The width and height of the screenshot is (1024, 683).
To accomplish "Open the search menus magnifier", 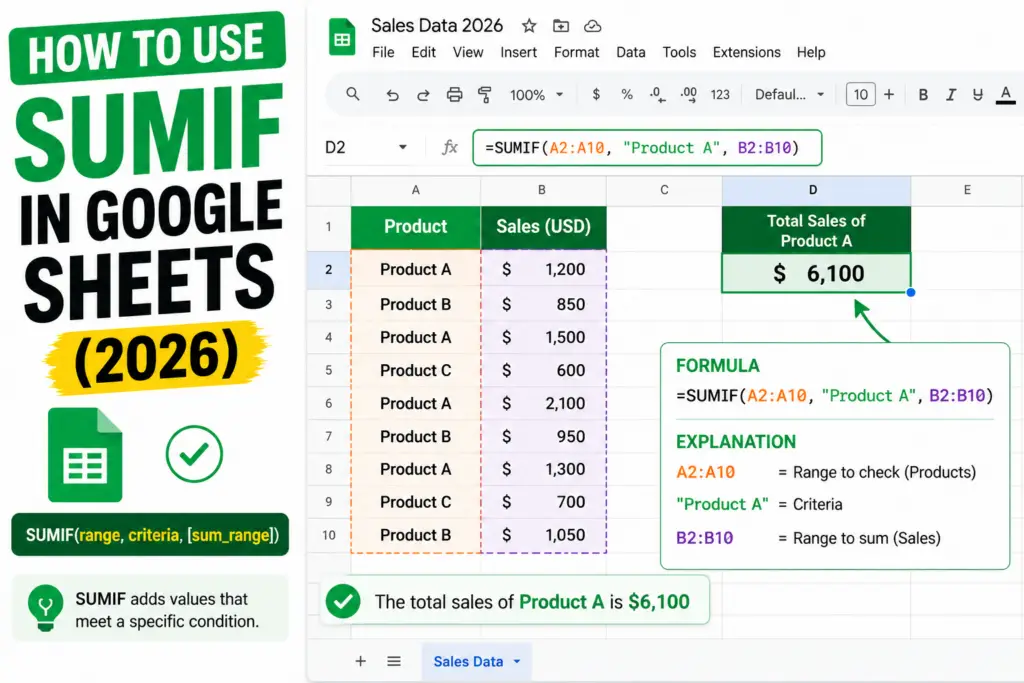I will [x=353, y=95].
